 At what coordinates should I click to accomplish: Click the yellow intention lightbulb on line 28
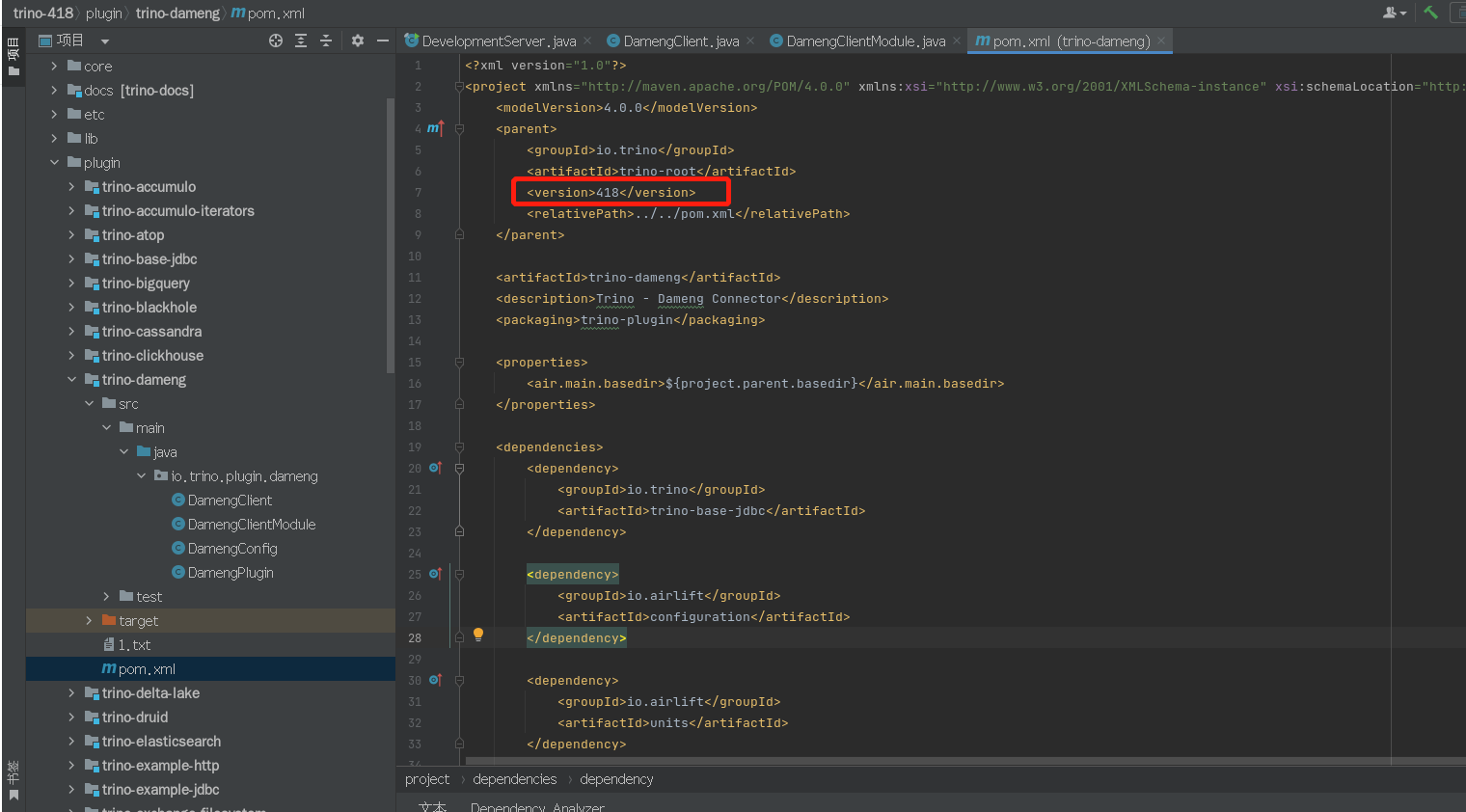click(477, 635)
